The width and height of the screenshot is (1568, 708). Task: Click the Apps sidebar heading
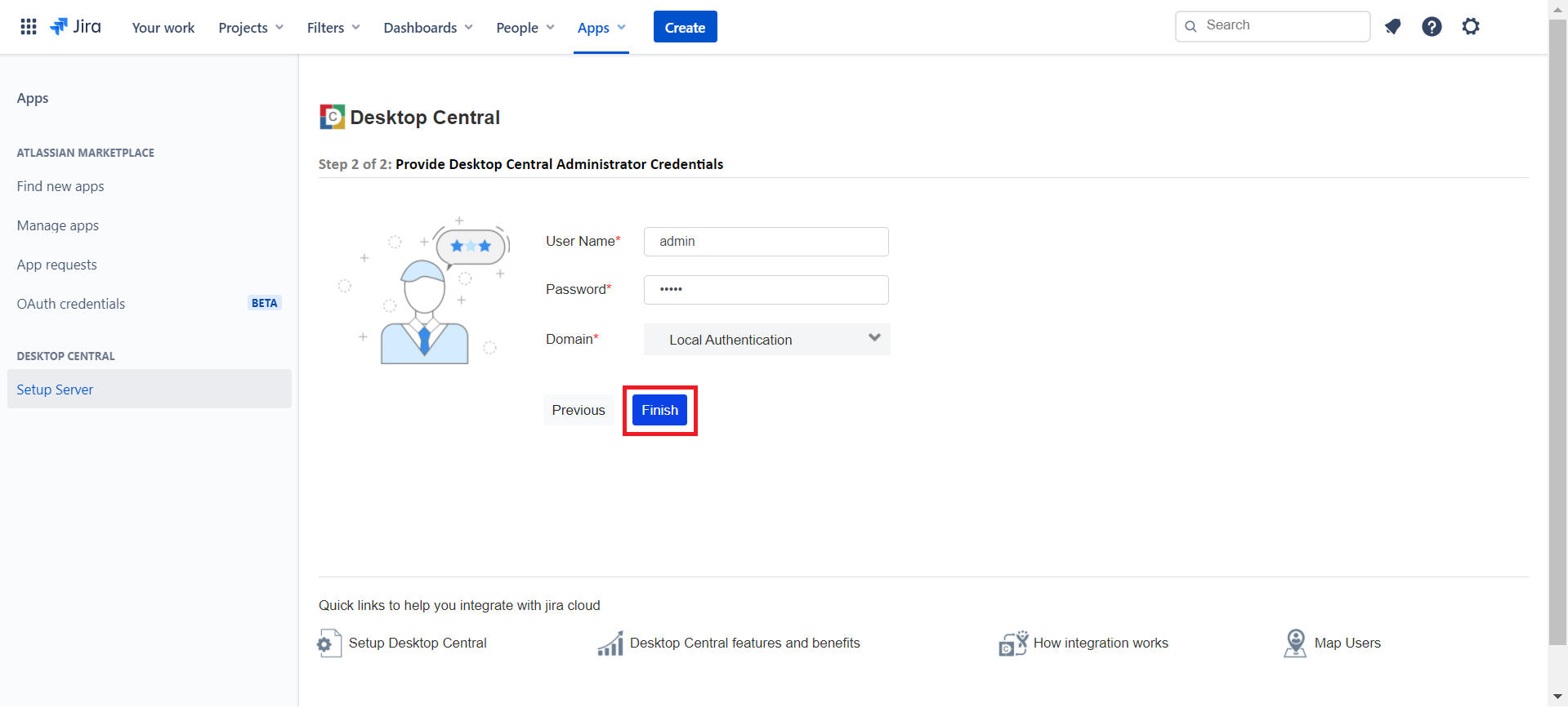(33, 98)
